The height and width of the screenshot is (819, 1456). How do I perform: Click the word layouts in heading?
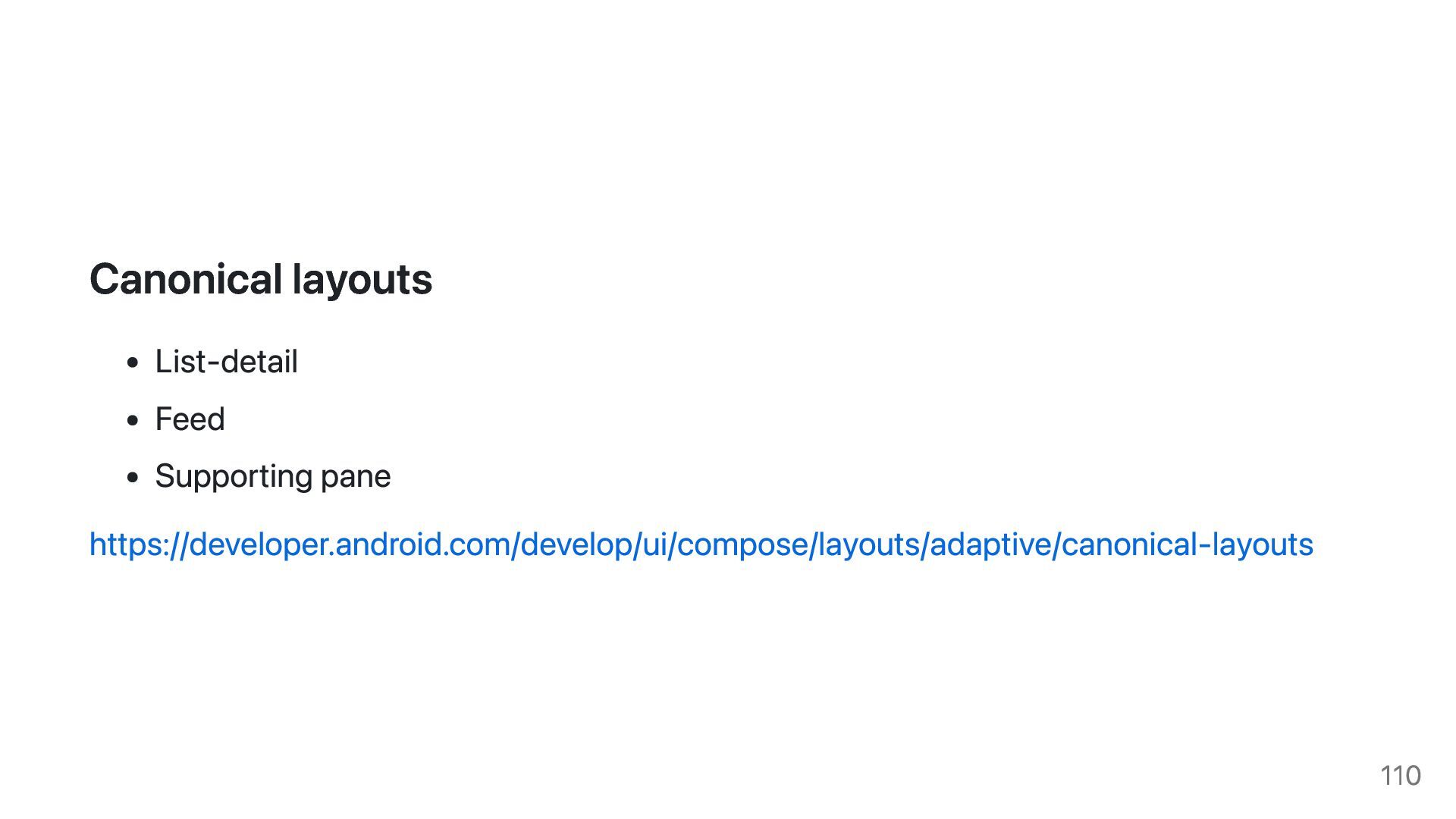[x=362, y=281]
